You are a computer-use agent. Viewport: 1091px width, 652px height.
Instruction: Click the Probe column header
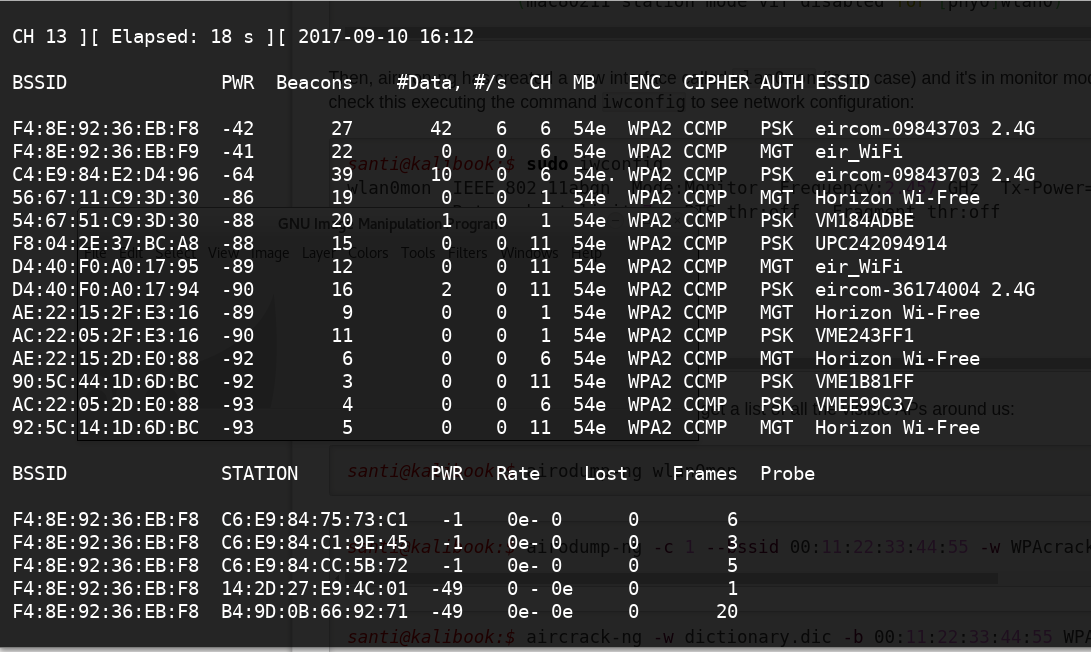click(x=787, y=473)
